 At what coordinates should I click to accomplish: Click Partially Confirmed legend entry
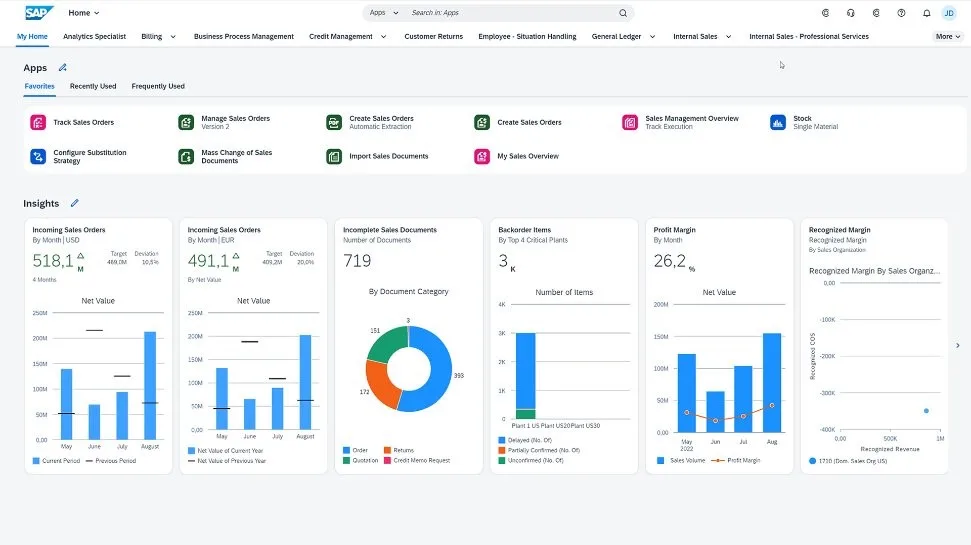pyautogui.click(x=539, y=450)
